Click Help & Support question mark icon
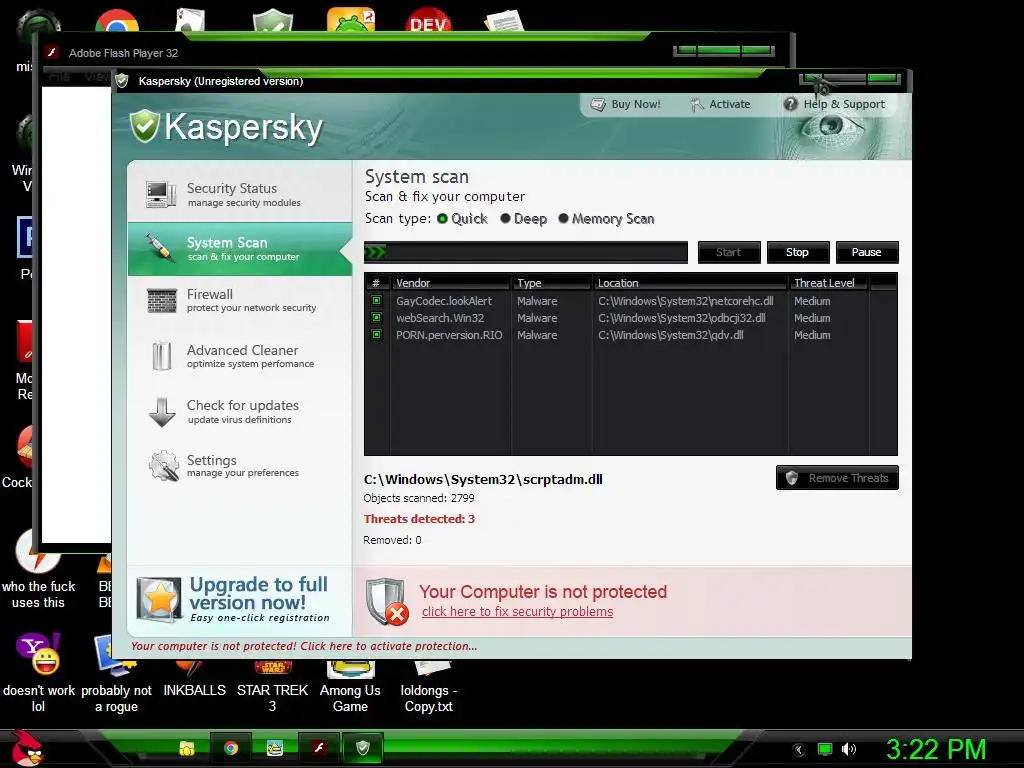Viewport: 1024px width, 768px height. [x=790, y=104]
